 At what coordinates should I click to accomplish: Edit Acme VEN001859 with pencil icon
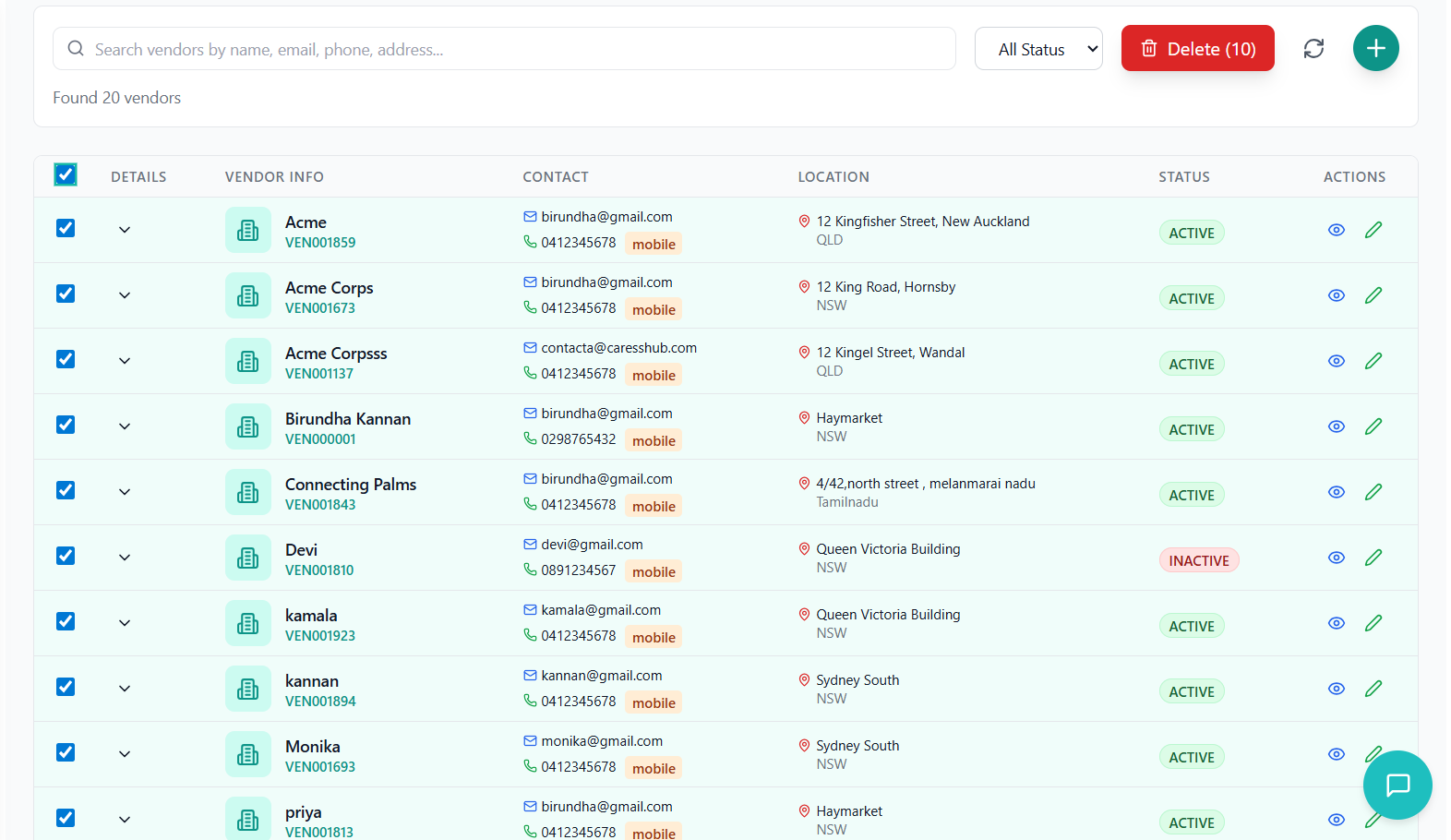tap(1373, 230)
